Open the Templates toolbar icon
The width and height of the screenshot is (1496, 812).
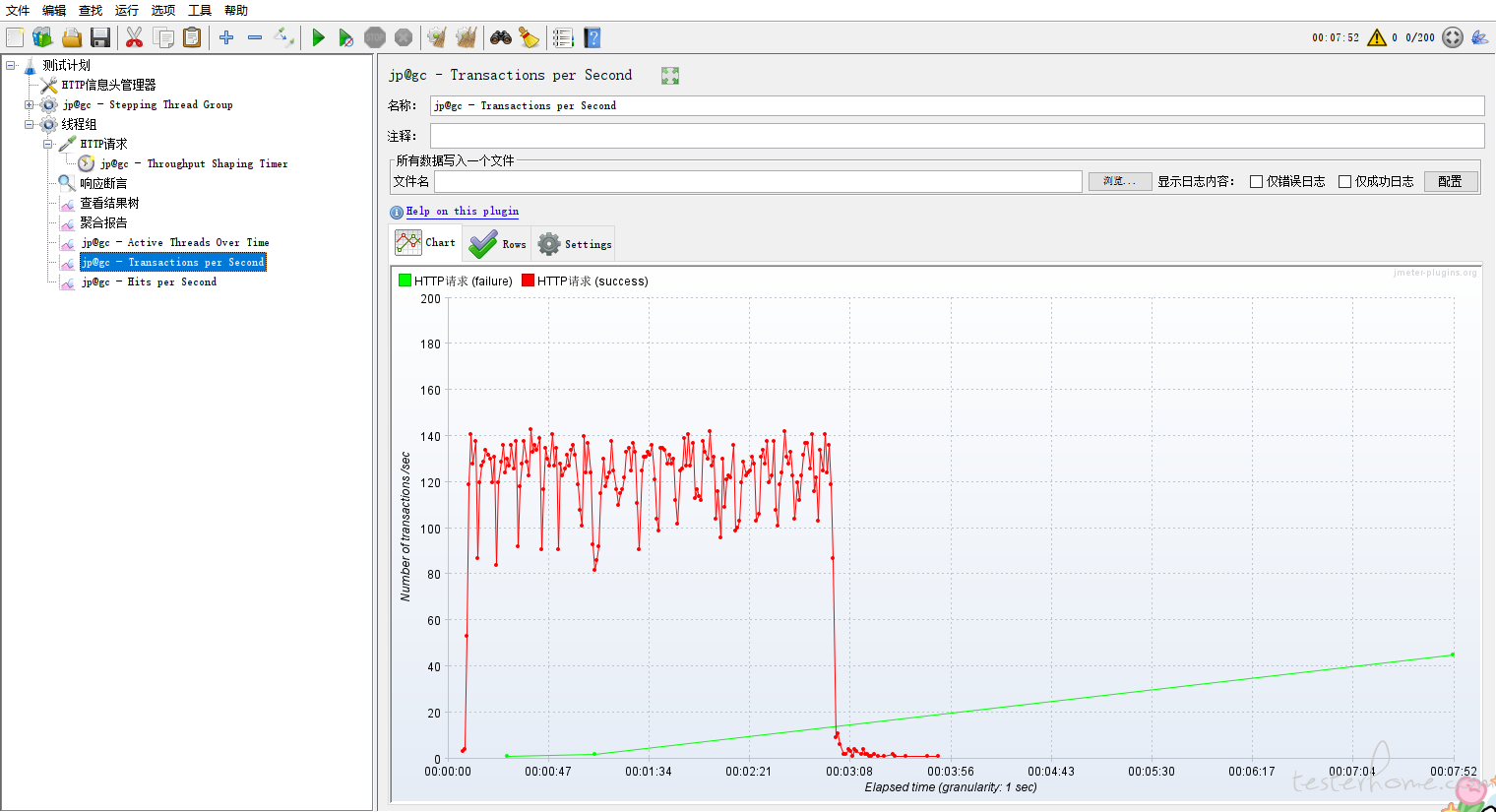[x=42, y=37]
